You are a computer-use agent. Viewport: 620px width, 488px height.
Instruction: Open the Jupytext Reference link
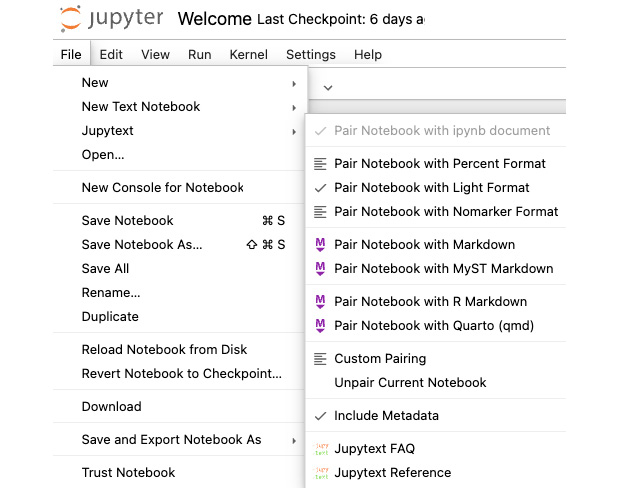click(x=392, y=473)
